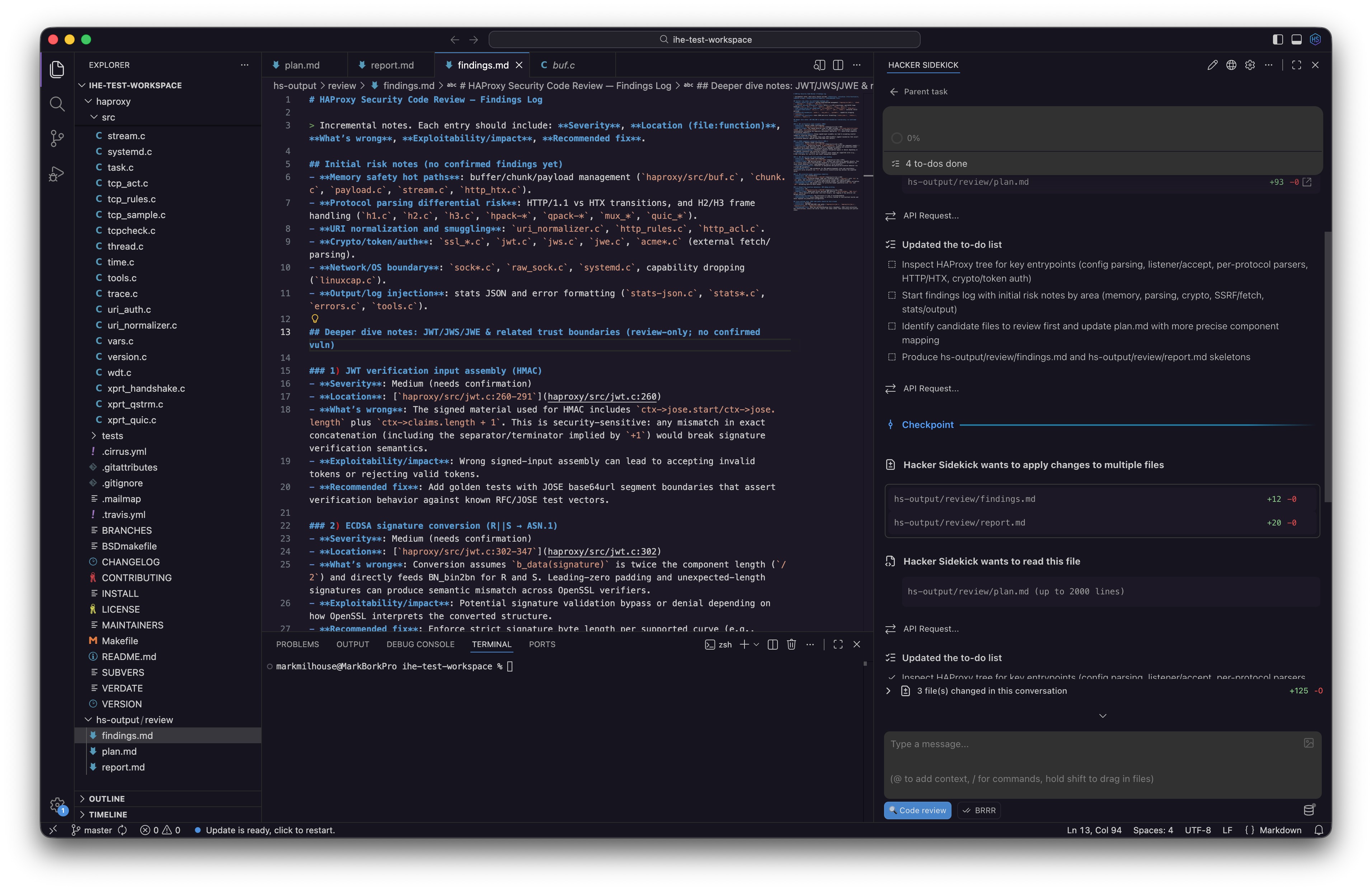Screen dimensions: 1372x891
Task: Click the Explorer more actions ellipsis
Action: [x=244, y=65]
